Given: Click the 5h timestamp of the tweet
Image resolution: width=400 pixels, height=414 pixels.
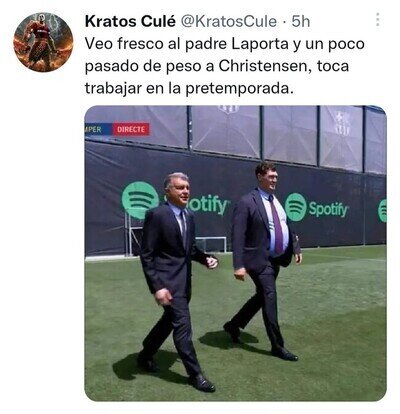Looking at the screenshot, I should 301,22.
